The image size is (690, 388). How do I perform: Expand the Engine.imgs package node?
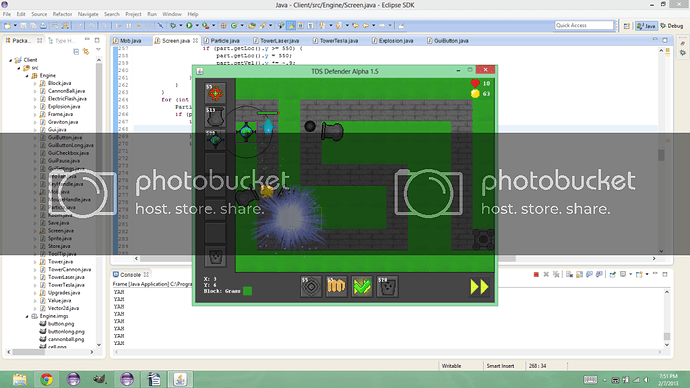(27, 316)
